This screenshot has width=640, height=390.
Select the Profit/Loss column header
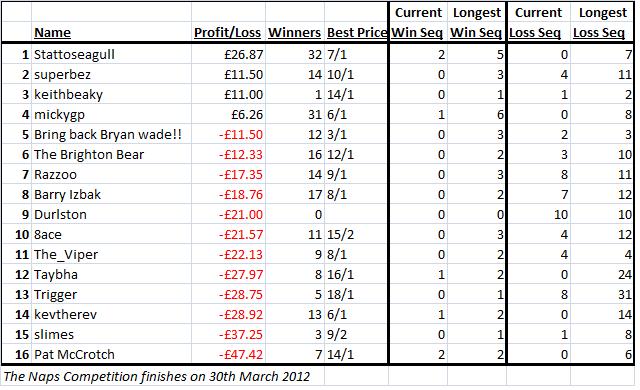pos(227,33)
